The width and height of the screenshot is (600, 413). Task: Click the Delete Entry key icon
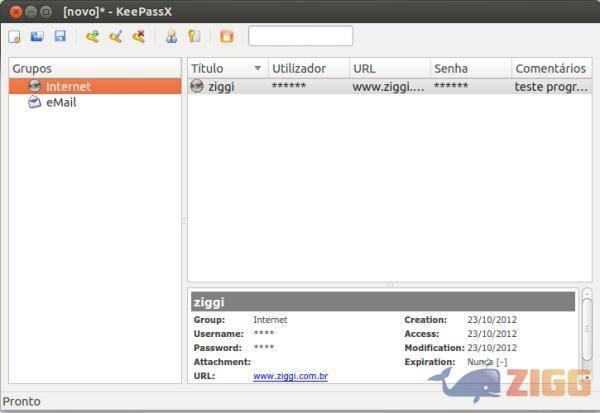point(138,37)
